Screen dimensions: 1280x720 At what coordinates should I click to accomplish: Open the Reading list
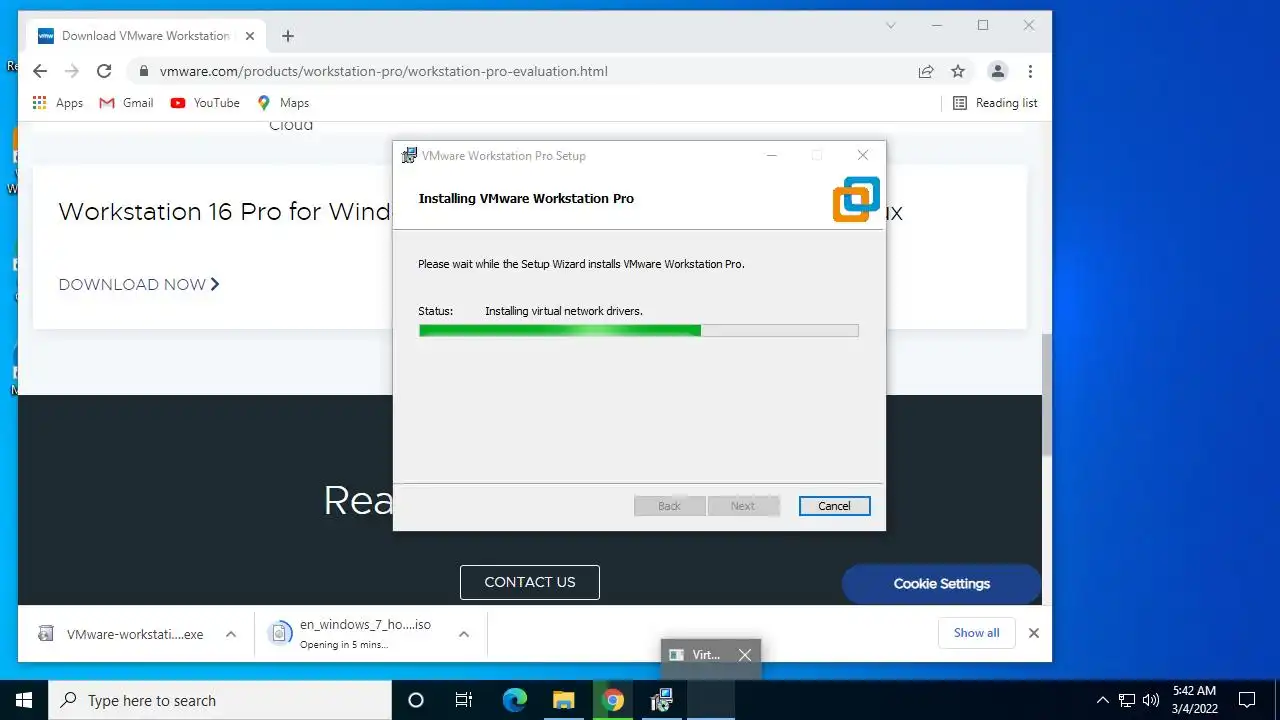995,103
